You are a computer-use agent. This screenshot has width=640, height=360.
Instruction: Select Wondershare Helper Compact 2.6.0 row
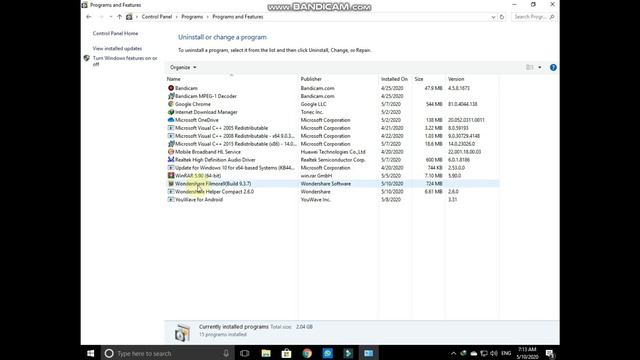pos(333,191)
